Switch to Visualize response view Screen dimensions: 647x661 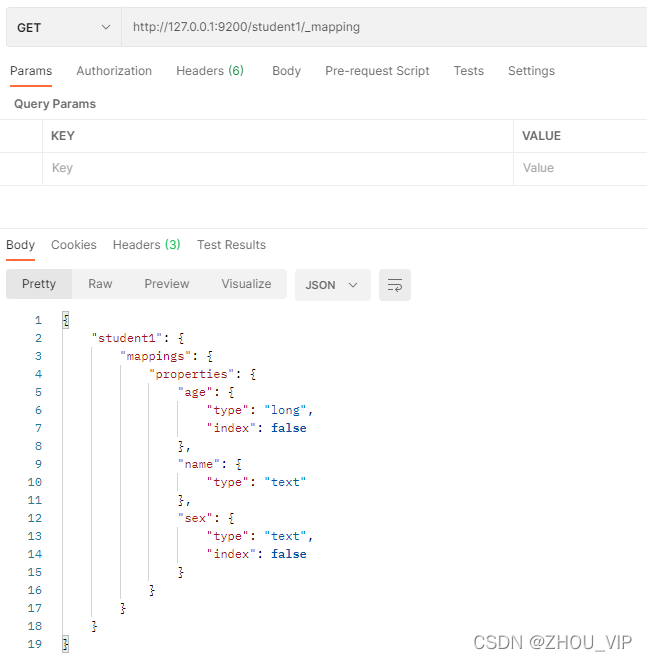click(247, 284)
